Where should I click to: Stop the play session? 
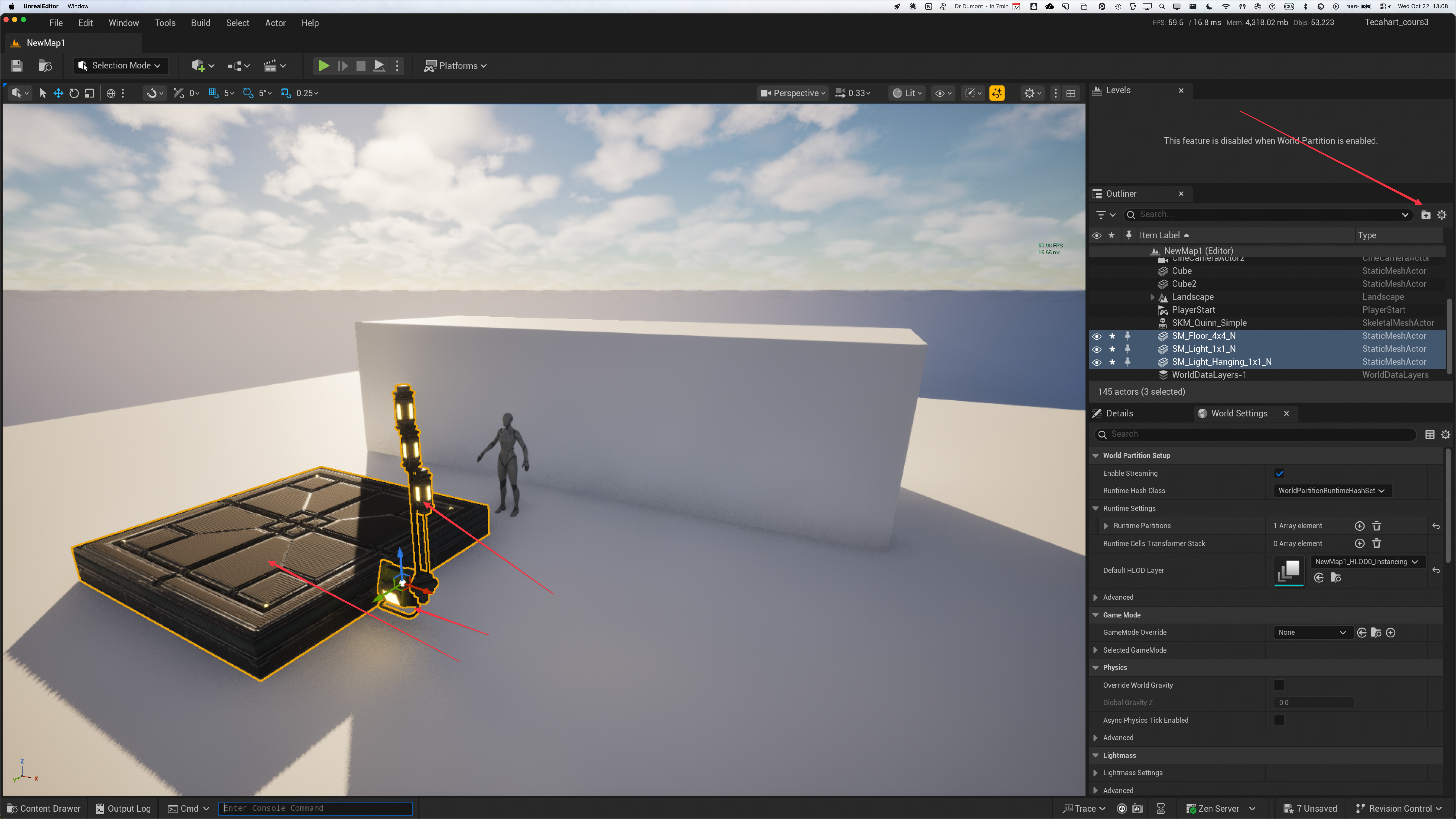(361, 66)
